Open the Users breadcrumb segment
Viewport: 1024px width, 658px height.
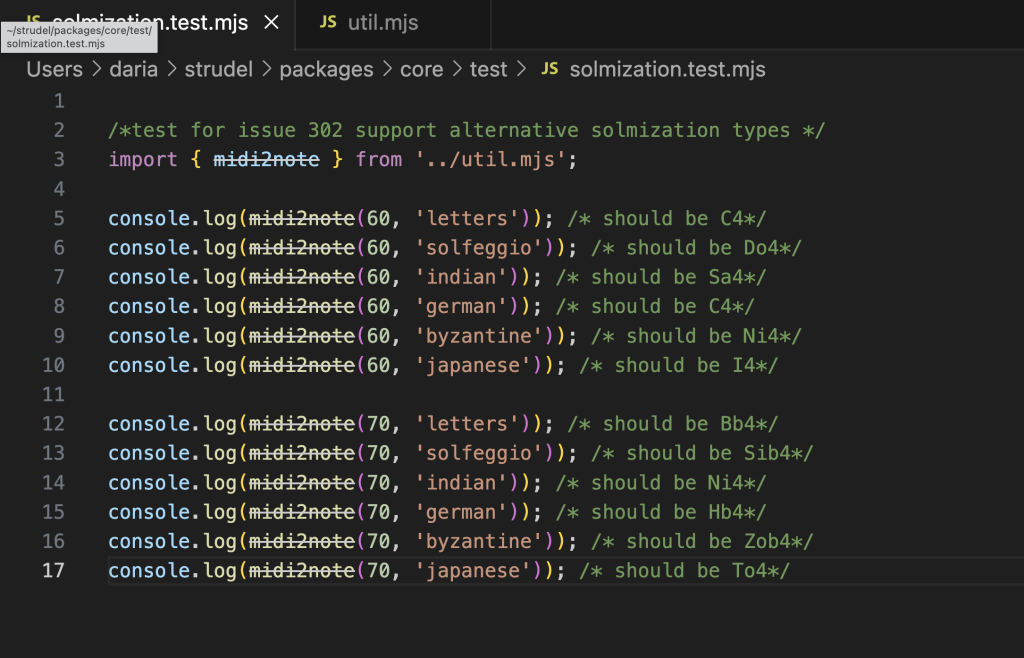55,69
